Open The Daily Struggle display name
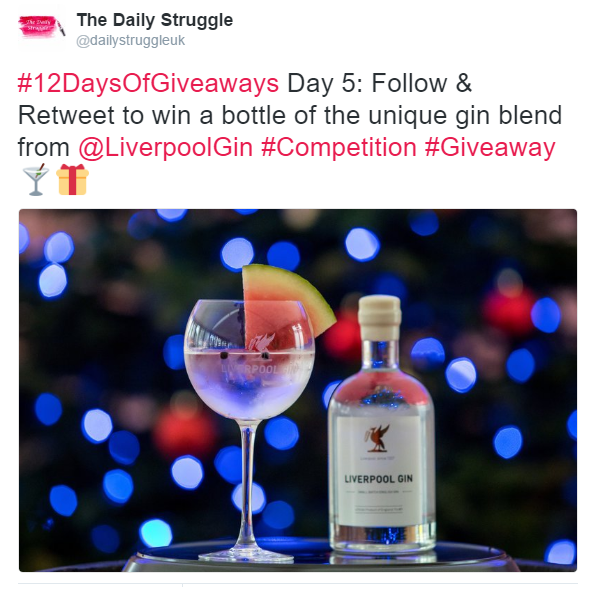 tap(155, 20)
